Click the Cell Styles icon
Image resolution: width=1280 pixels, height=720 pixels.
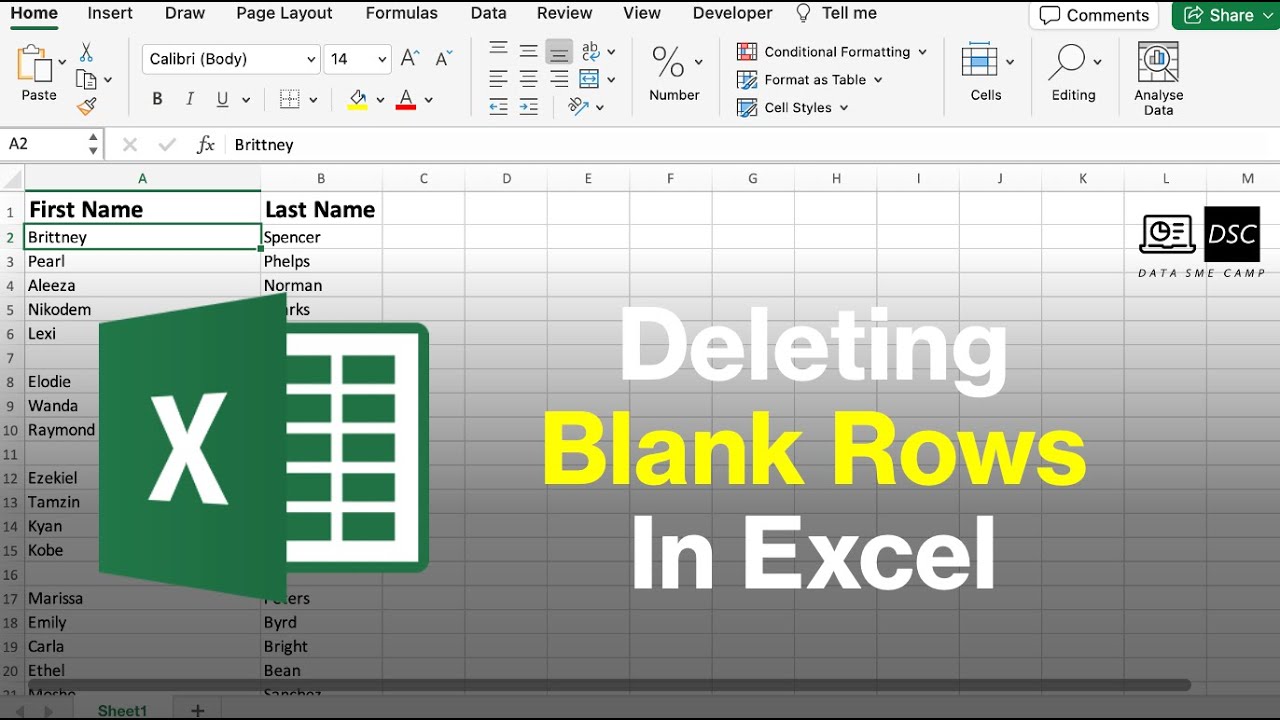click(747, 107)
